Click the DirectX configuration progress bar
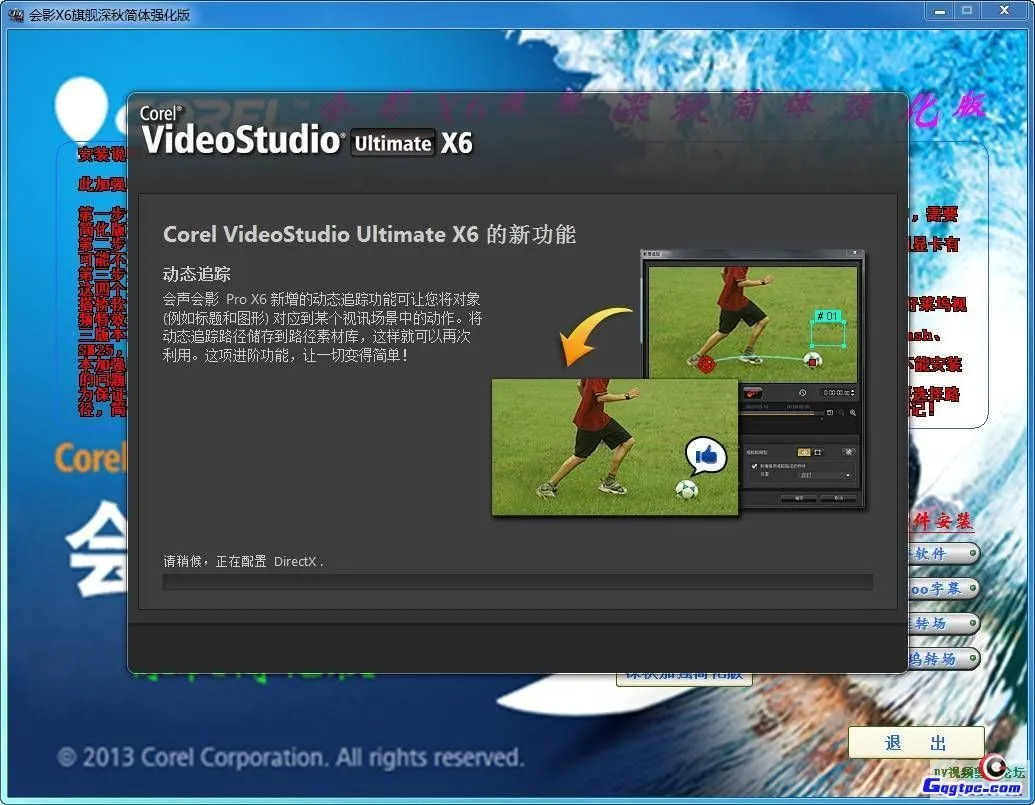The width and height of the screenshot is (1035, 805). [x=517, y=582]
